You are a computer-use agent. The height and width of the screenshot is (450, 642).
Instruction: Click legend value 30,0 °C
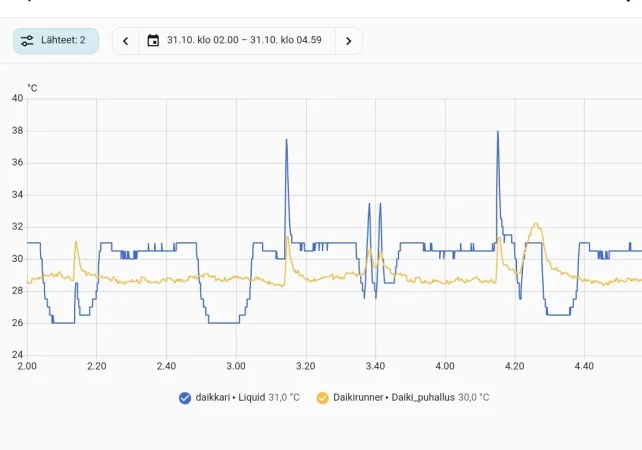473,397
